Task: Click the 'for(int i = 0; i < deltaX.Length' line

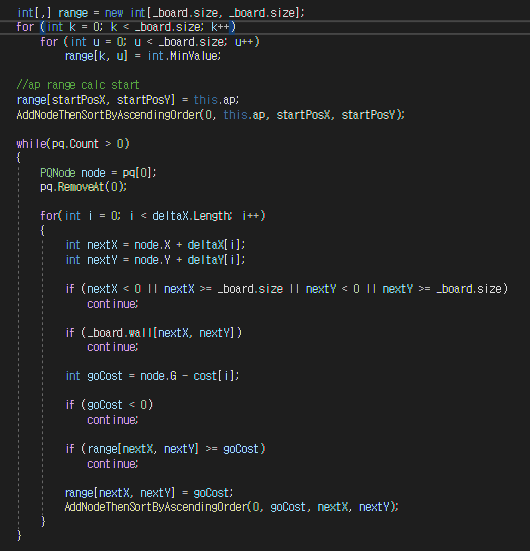Action: [x=153, y=216]
